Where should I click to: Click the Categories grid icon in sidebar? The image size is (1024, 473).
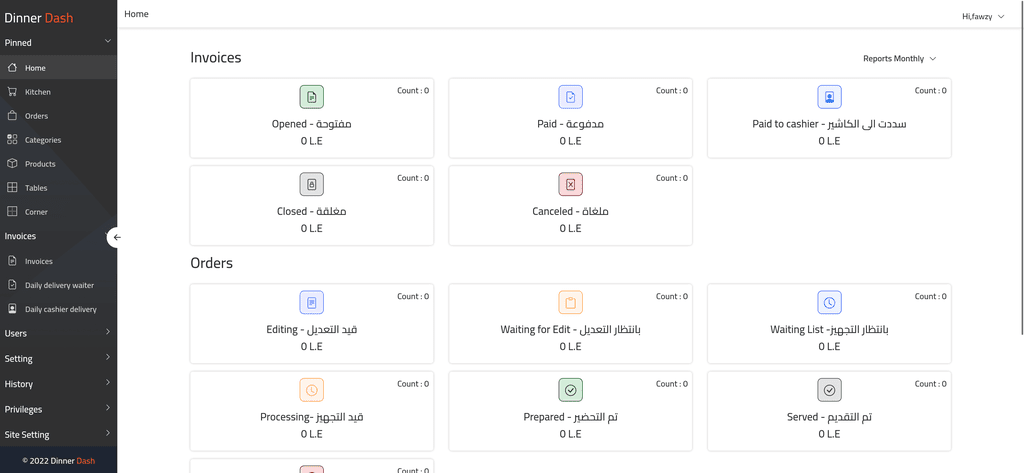tap(12, 139)
